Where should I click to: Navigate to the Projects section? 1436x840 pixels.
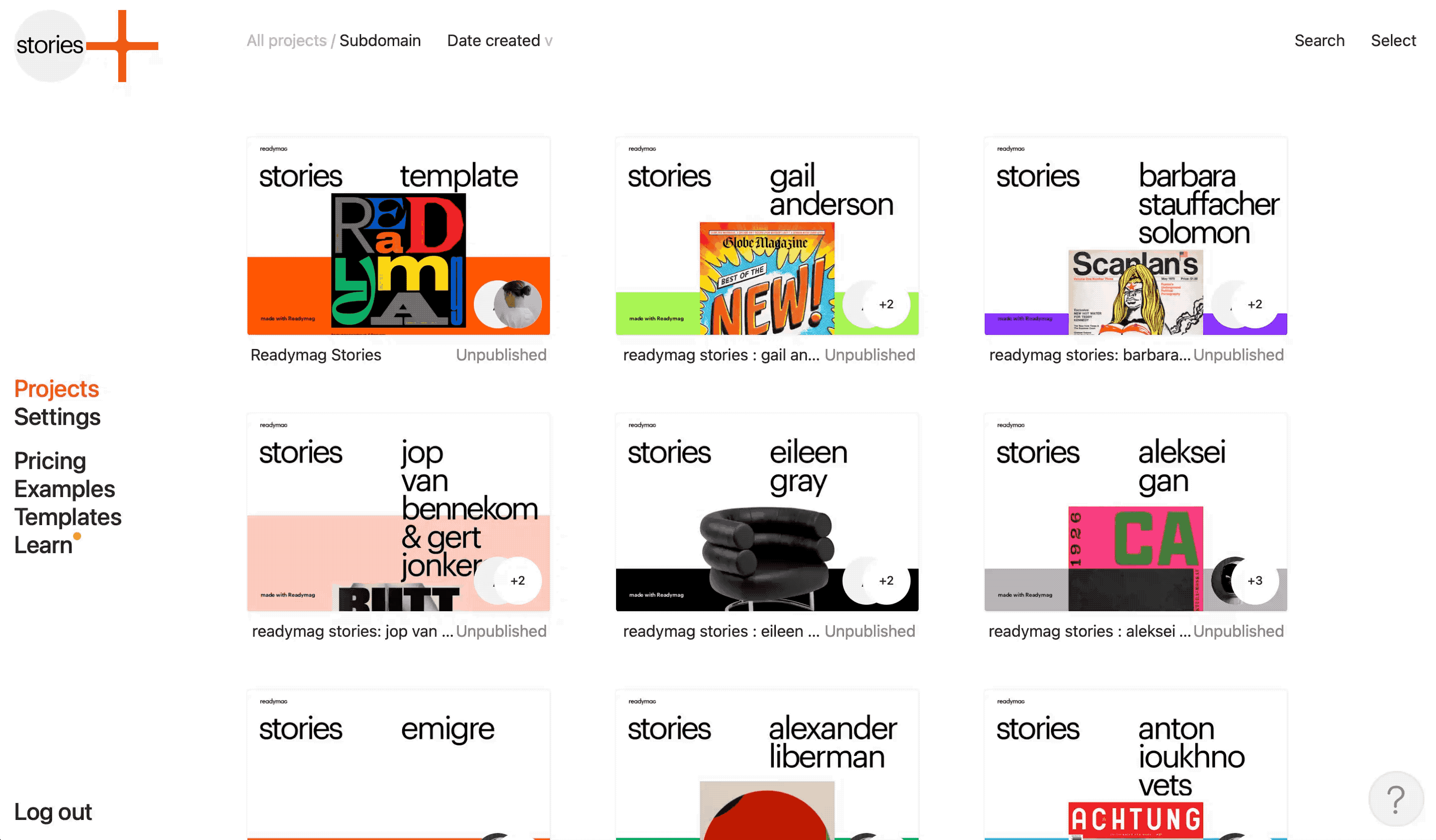click(x=56, y=389)
